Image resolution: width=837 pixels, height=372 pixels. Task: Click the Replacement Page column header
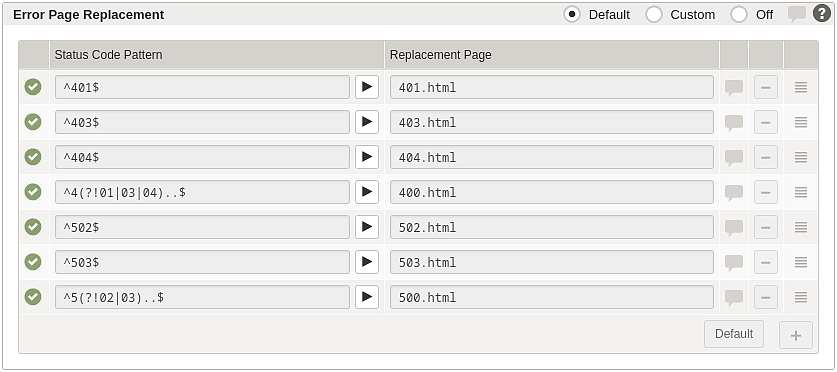coord(441,55)
